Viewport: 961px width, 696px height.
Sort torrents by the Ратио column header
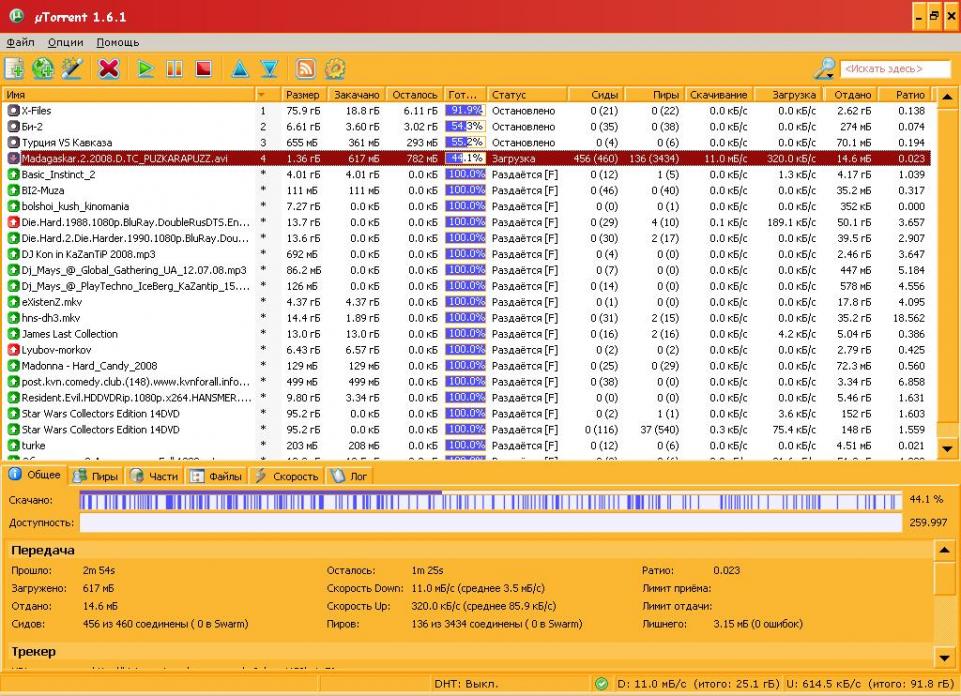coord(905,95)
